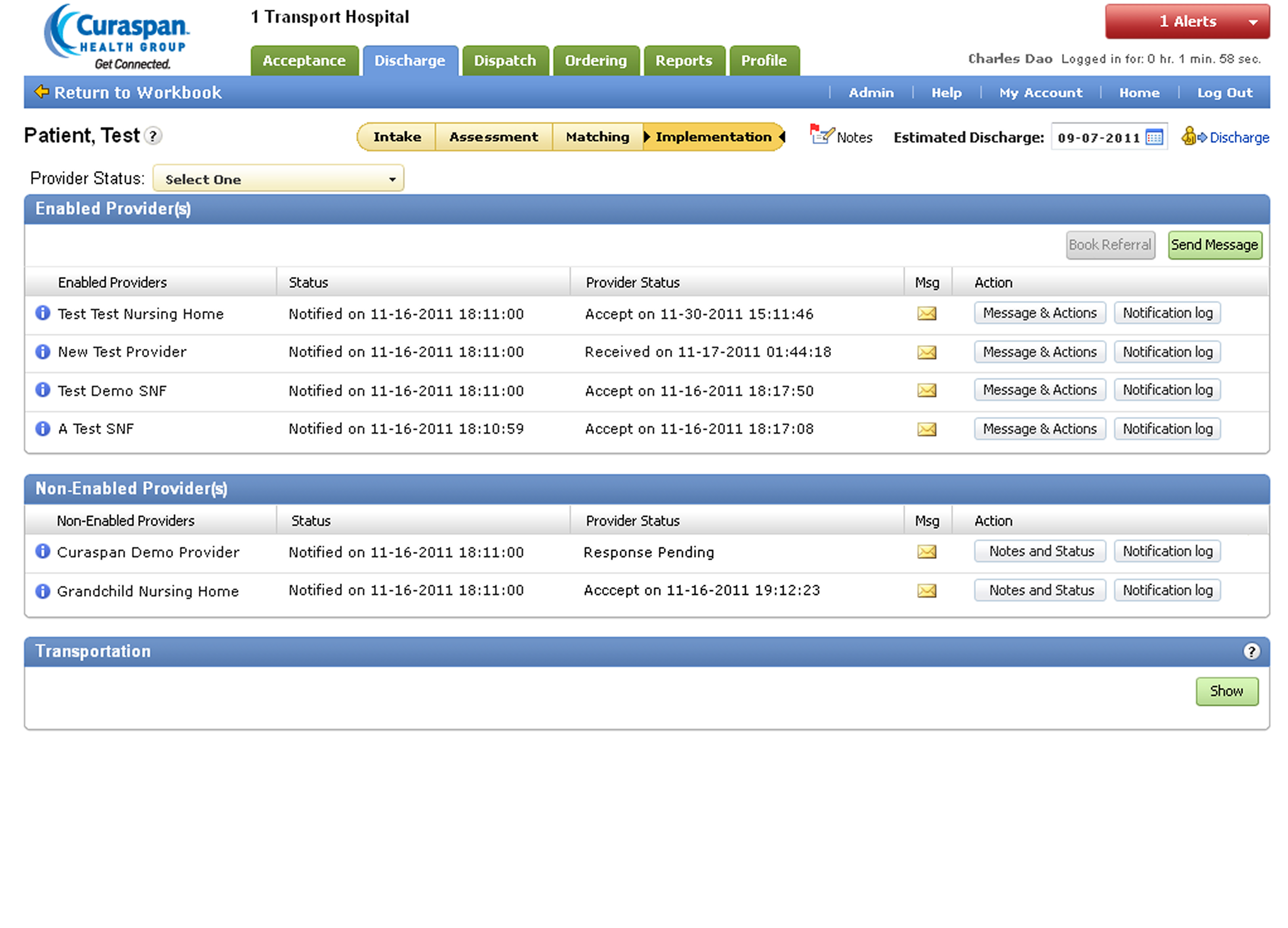Switch to the Dispatch tab
Screen dimensions: 1288x928
[x=505, y=61]
